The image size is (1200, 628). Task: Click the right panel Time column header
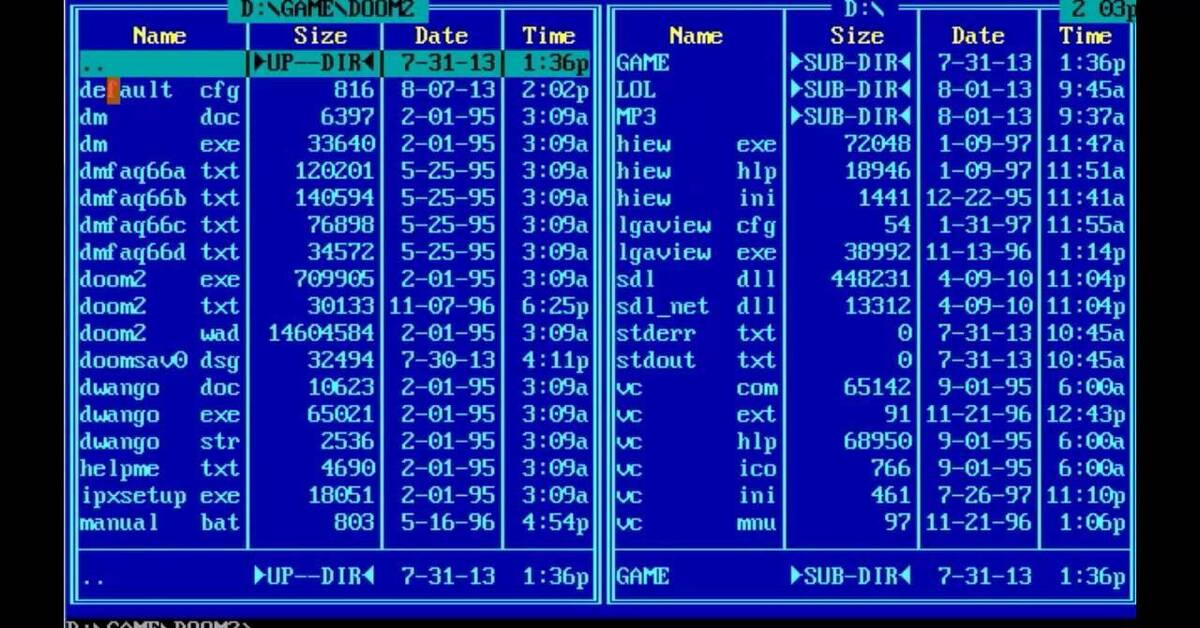coord(1085,36)
